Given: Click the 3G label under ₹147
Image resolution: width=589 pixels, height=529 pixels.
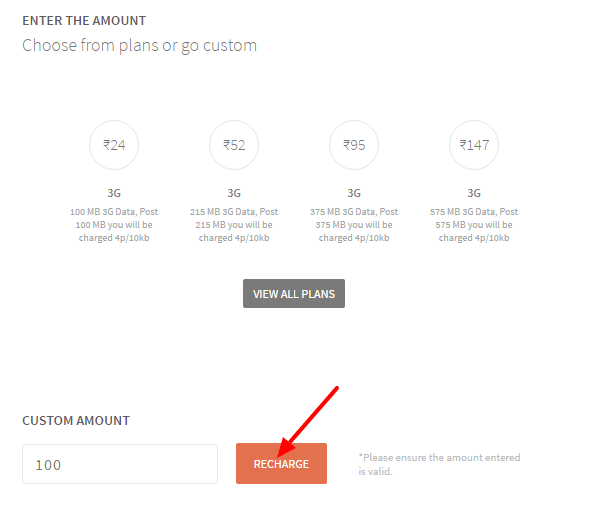Looking at the screenshot, I should pos(474,193).
